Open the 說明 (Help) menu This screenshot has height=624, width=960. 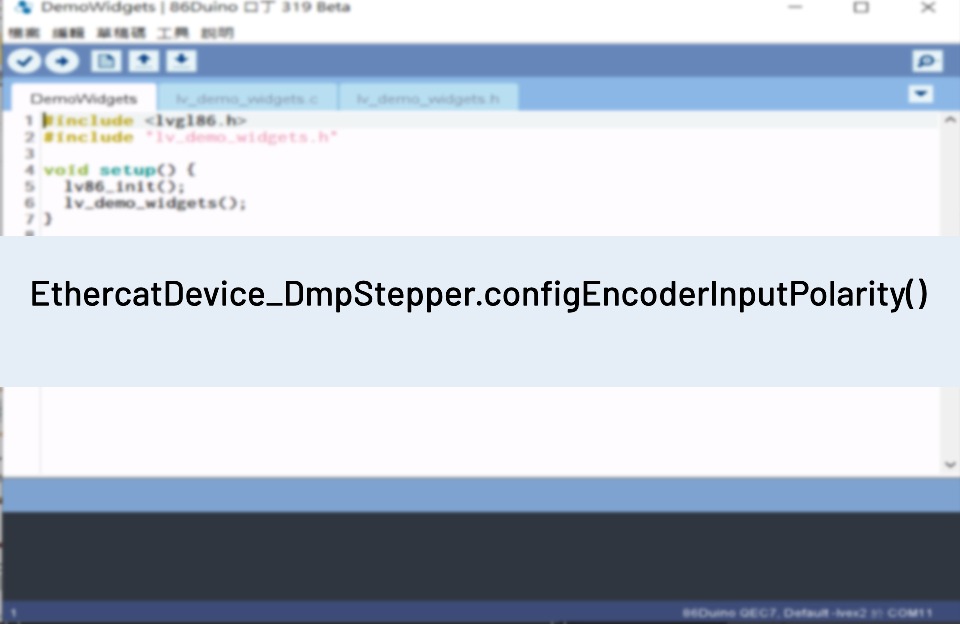tap(215, 31)
